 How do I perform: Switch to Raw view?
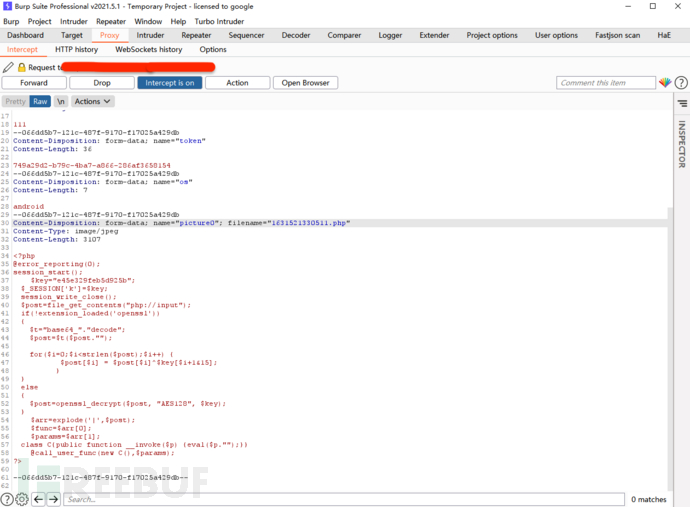pos(40,101)
